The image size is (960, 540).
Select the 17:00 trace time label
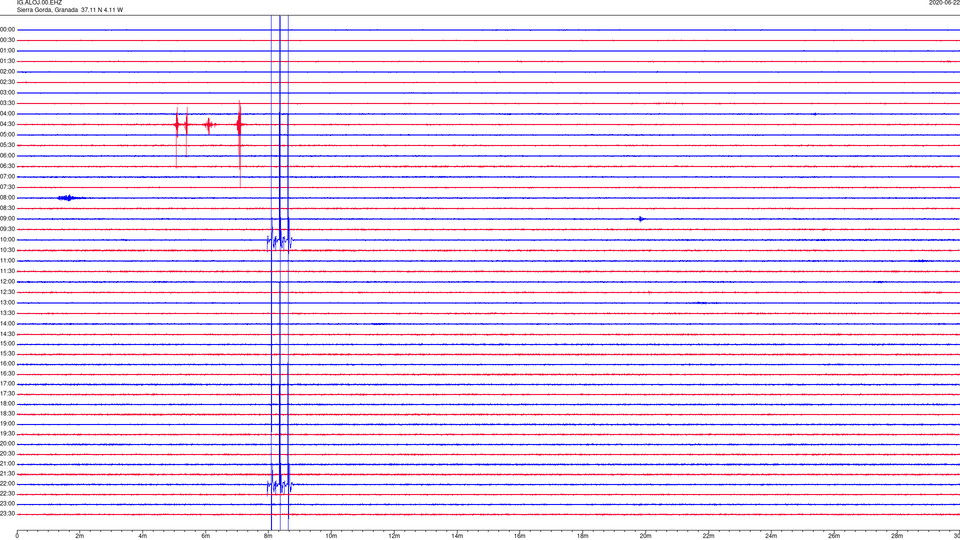pos(8,384)
